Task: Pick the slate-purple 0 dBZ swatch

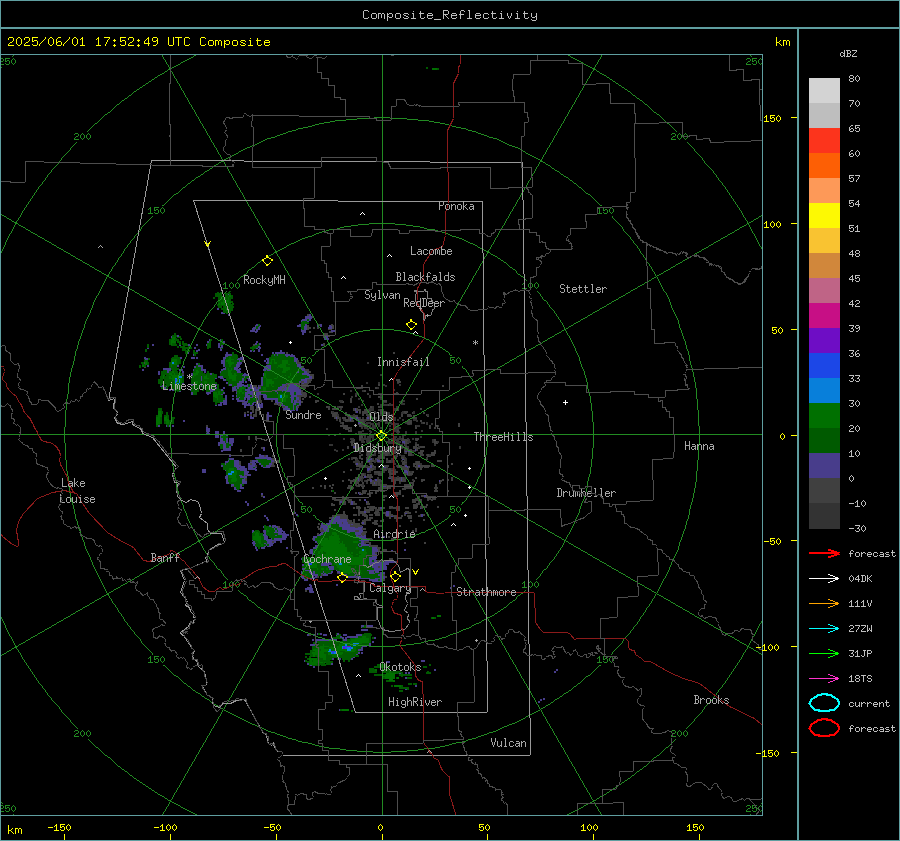Action: 824,466
